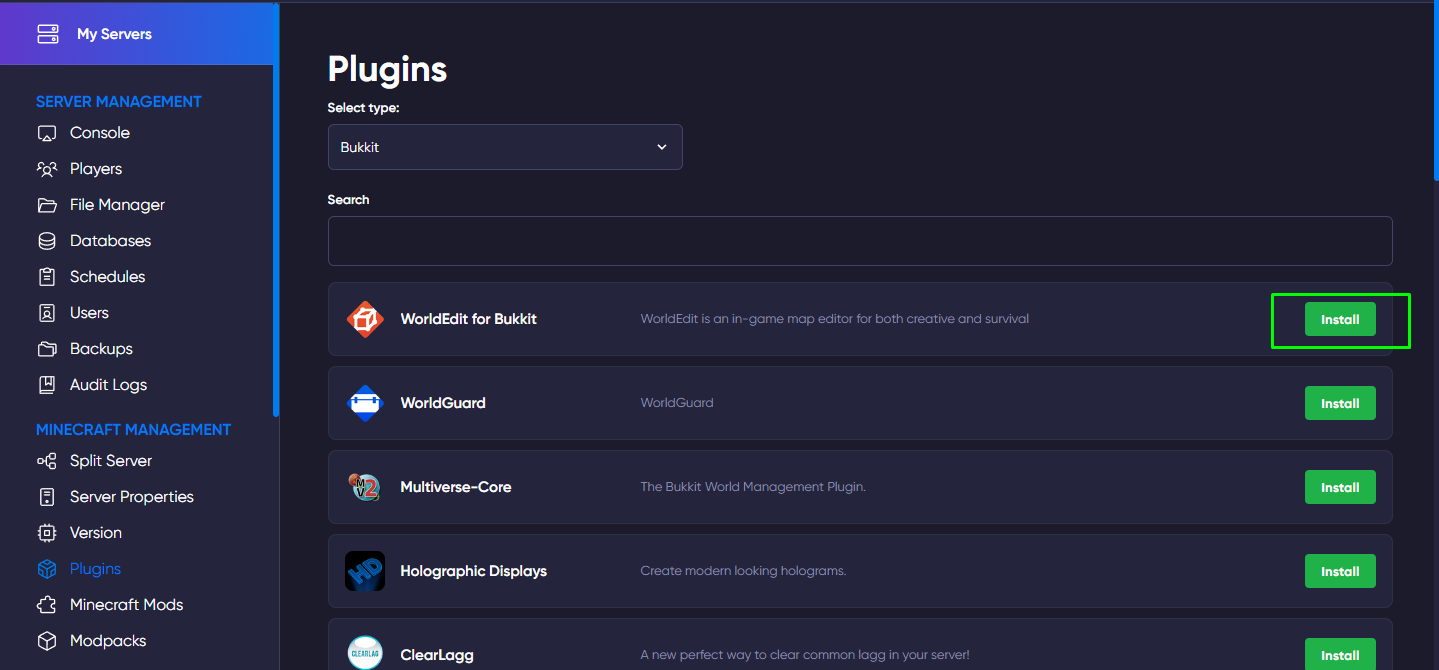This screenshot has width=1439, height=670.
Task: Click the Schedules clipboard icon
Action: (x=47, y=277)
